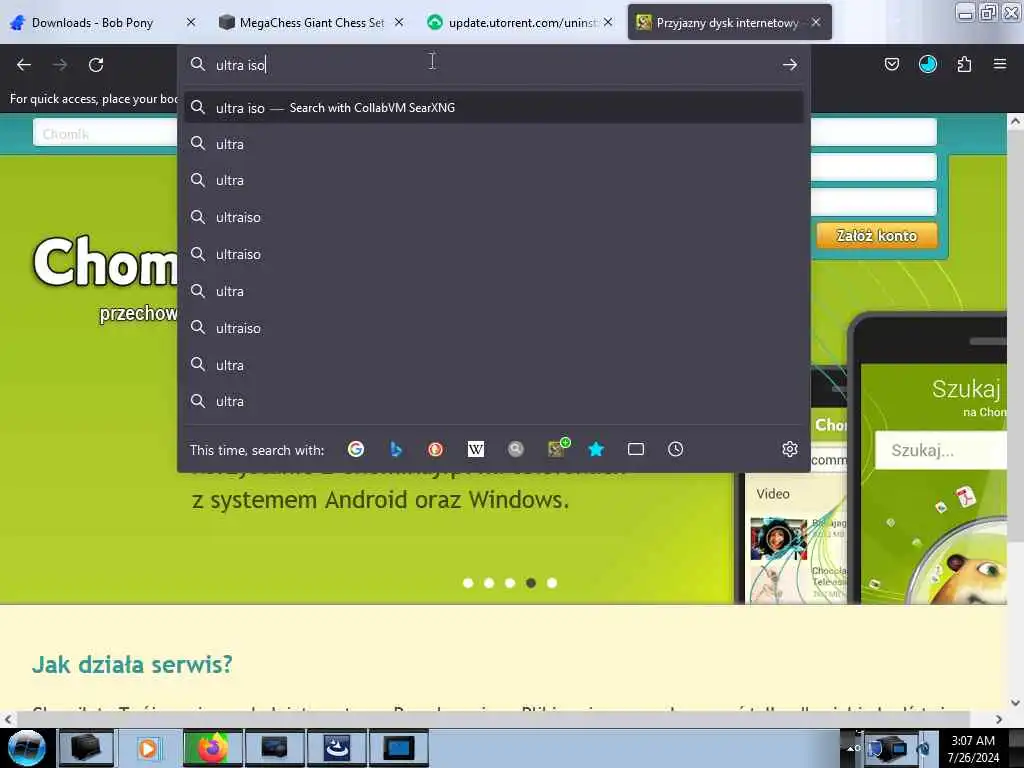The image size is (1024, 768).
Task: Select the Przyjazny dysk internetowy tab
Action: (x=727, y=23)
